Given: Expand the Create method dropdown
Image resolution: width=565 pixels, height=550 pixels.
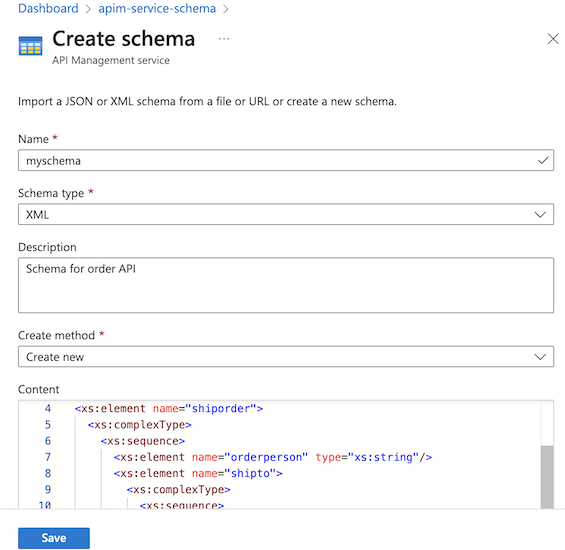Looking at the screenshot, I should [x=286, y=356].
